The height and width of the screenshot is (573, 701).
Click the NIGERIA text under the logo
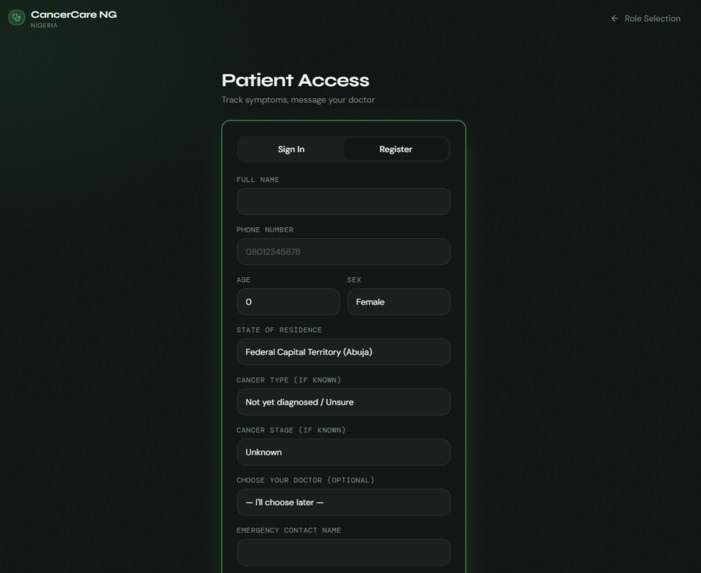coord(44,25)
